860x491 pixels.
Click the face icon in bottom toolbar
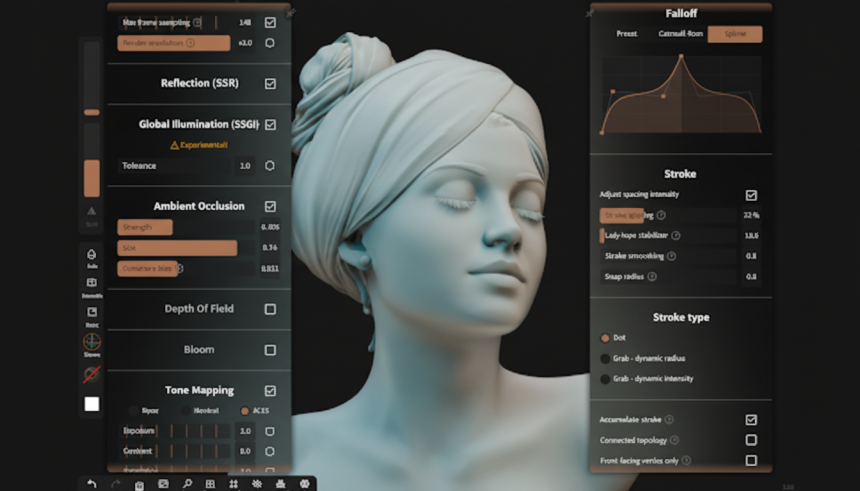(x=304, y=484)
